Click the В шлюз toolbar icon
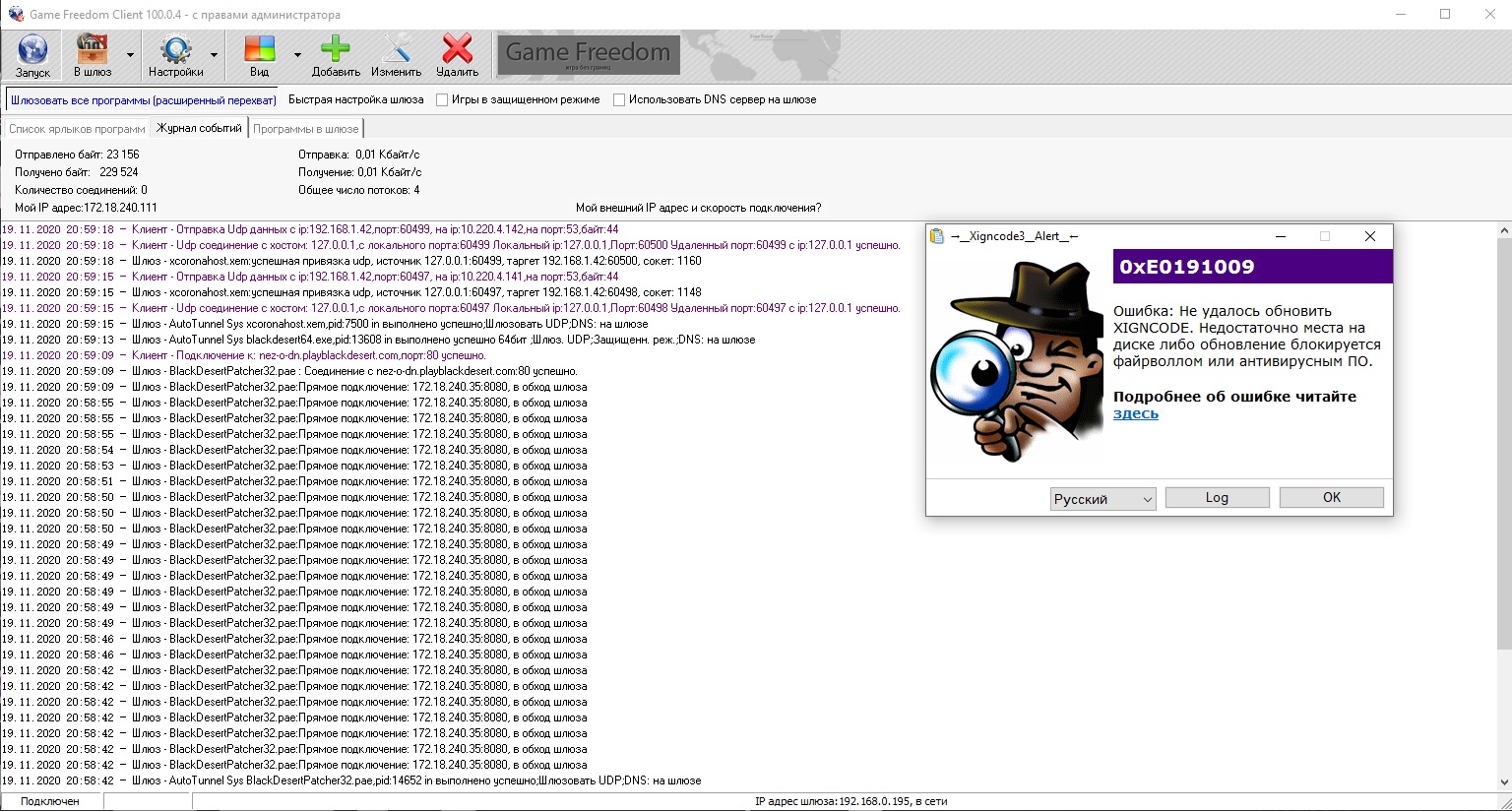This screenshot has height=811, width=1512. 92,48
